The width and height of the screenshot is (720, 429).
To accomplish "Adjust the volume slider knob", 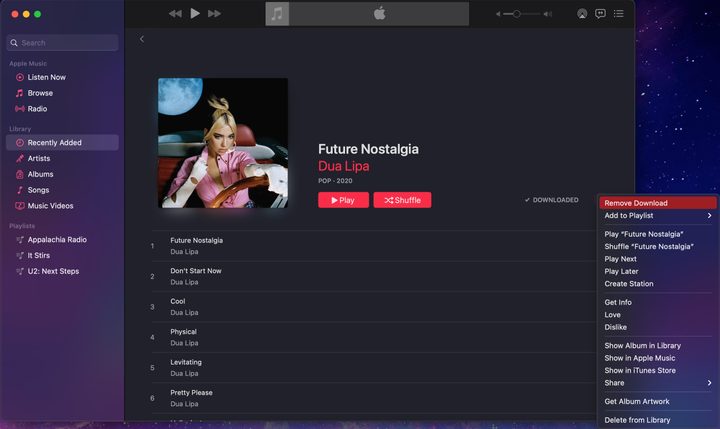I will (x=517, y=14).
